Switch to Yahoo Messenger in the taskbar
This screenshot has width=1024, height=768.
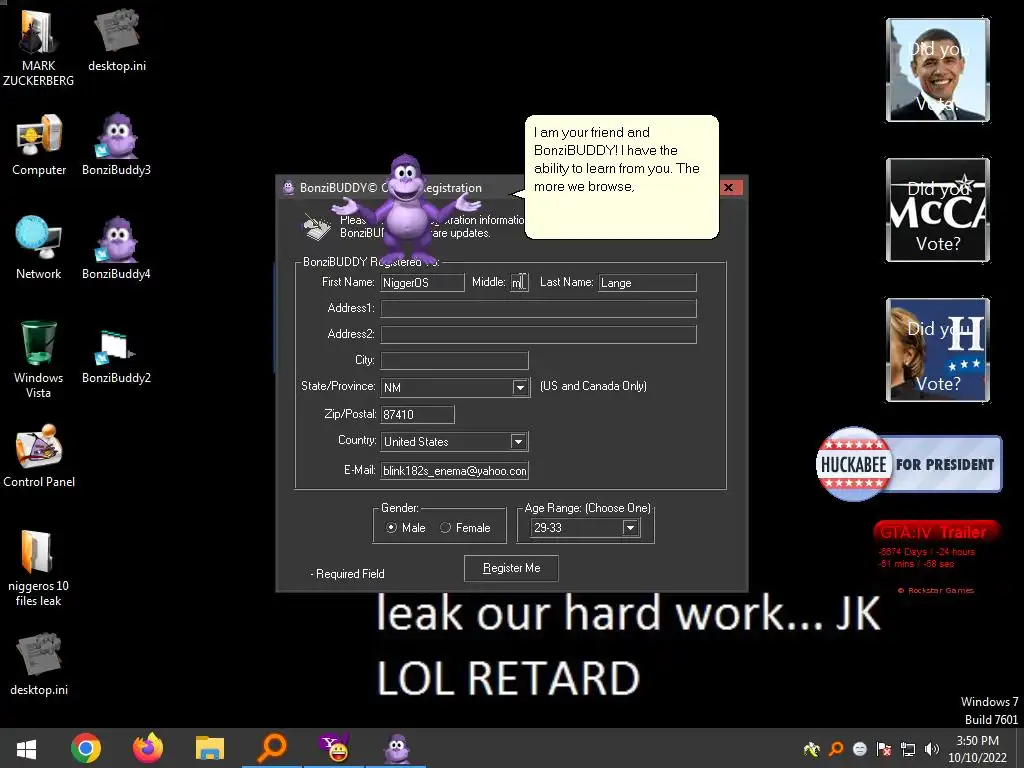click(334, 748)
